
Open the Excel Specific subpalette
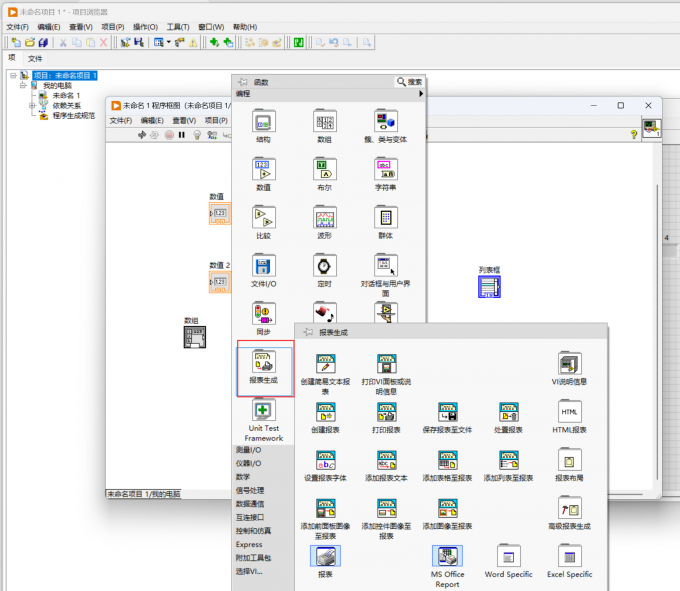[x=569, y=556]
